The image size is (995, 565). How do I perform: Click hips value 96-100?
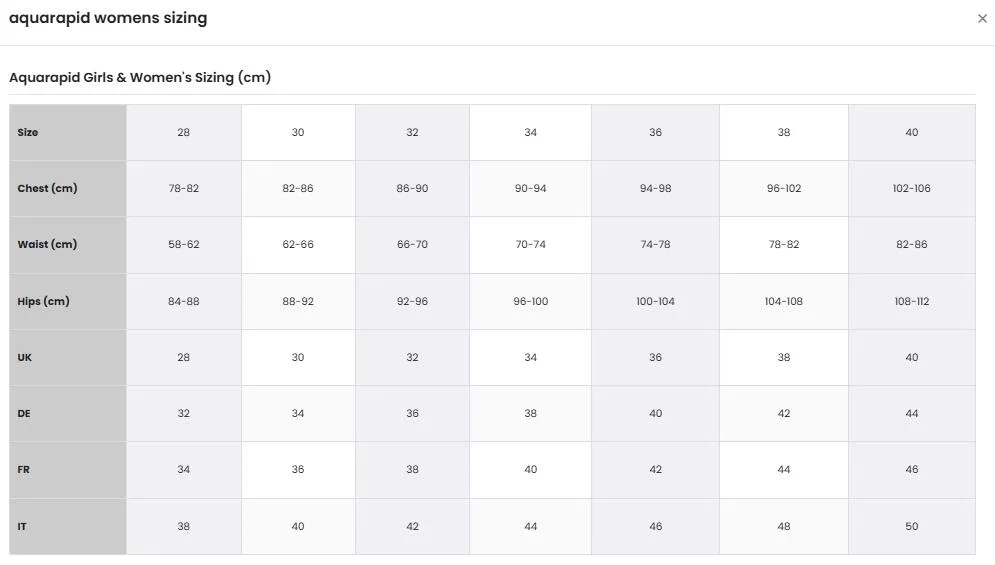tap(530, 302)
